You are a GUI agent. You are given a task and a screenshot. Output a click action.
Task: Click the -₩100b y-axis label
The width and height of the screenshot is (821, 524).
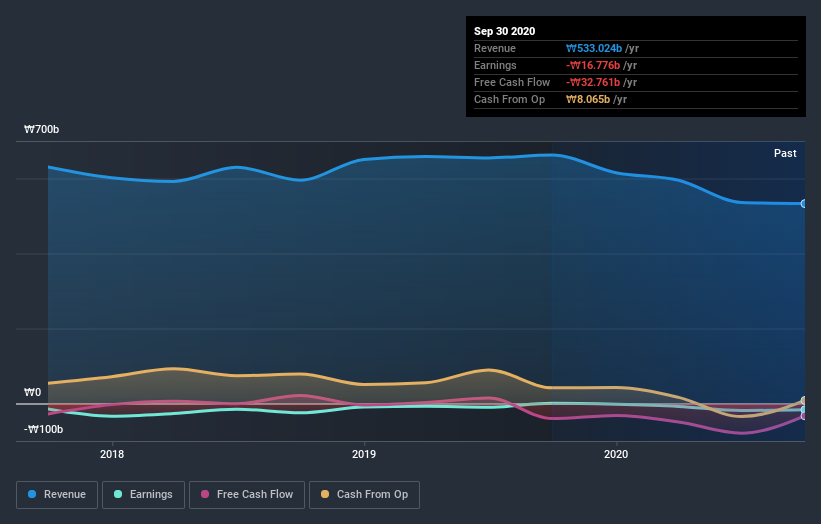click(x=43, y=429)
